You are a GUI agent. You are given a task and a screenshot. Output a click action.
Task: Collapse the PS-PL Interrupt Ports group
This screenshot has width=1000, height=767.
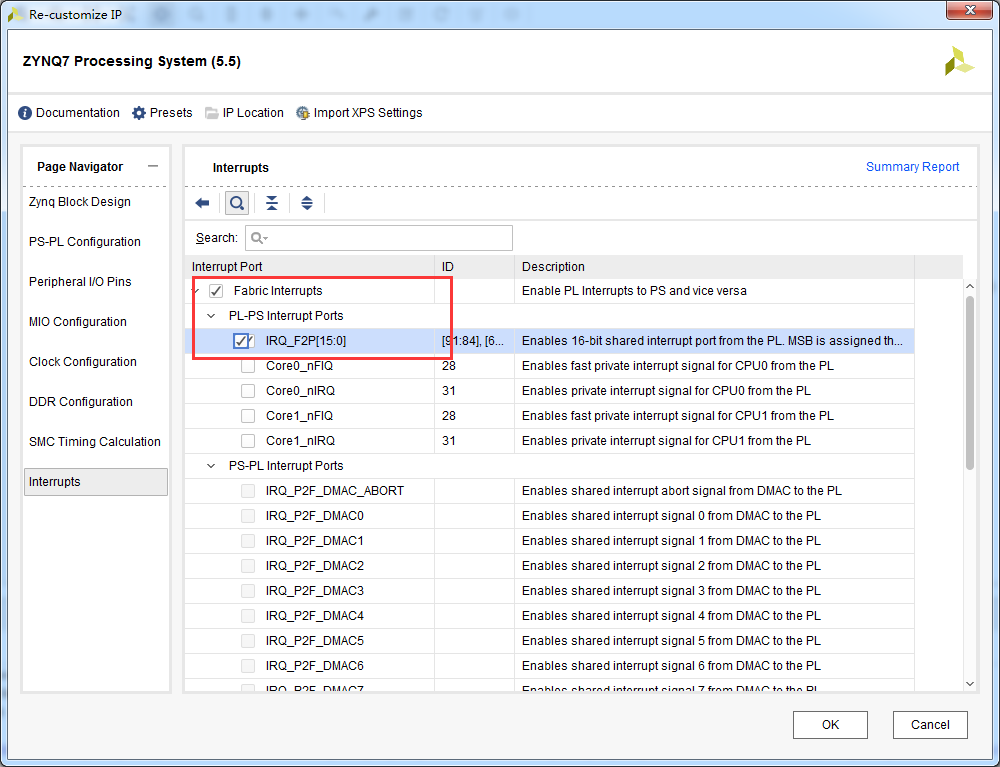tap(211, 466)
